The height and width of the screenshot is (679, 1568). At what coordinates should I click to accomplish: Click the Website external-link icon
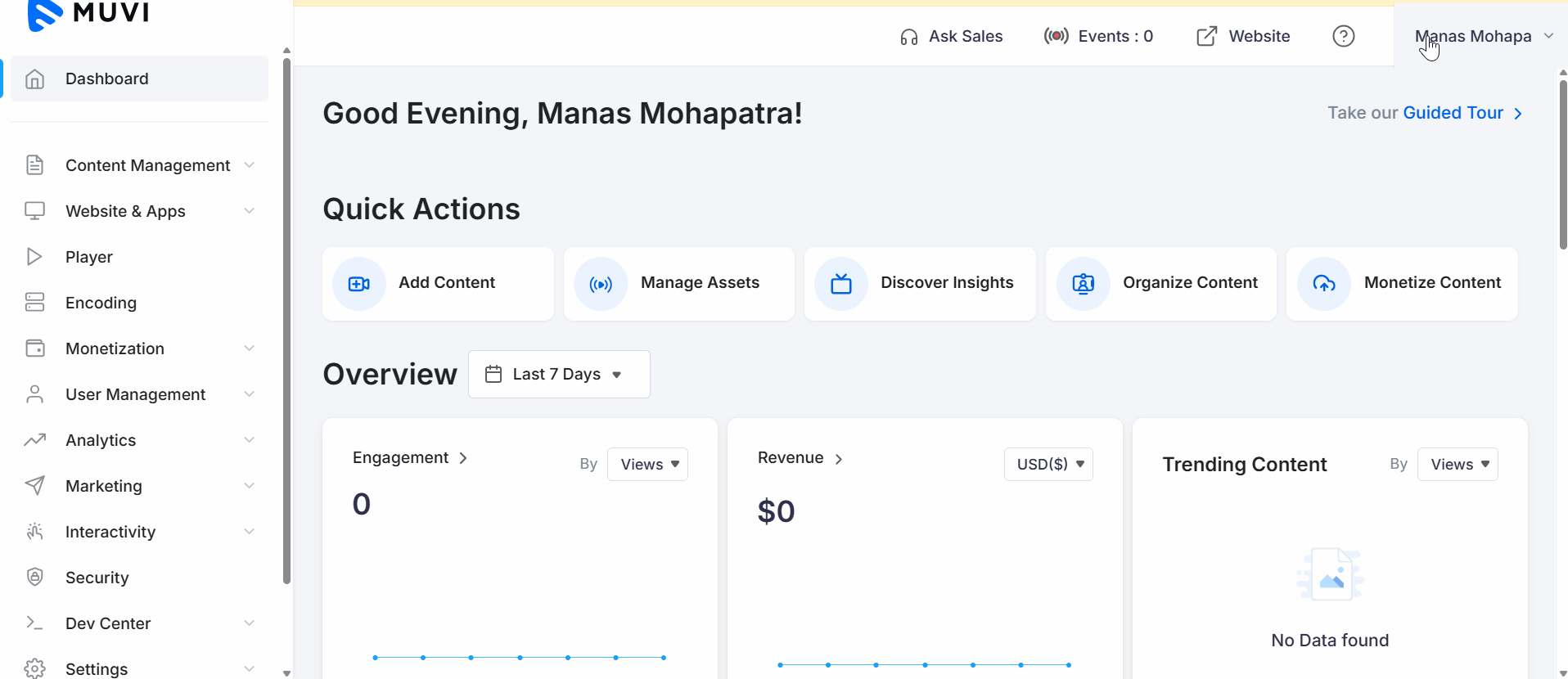pyautogui.click(x=1206, y=36)
